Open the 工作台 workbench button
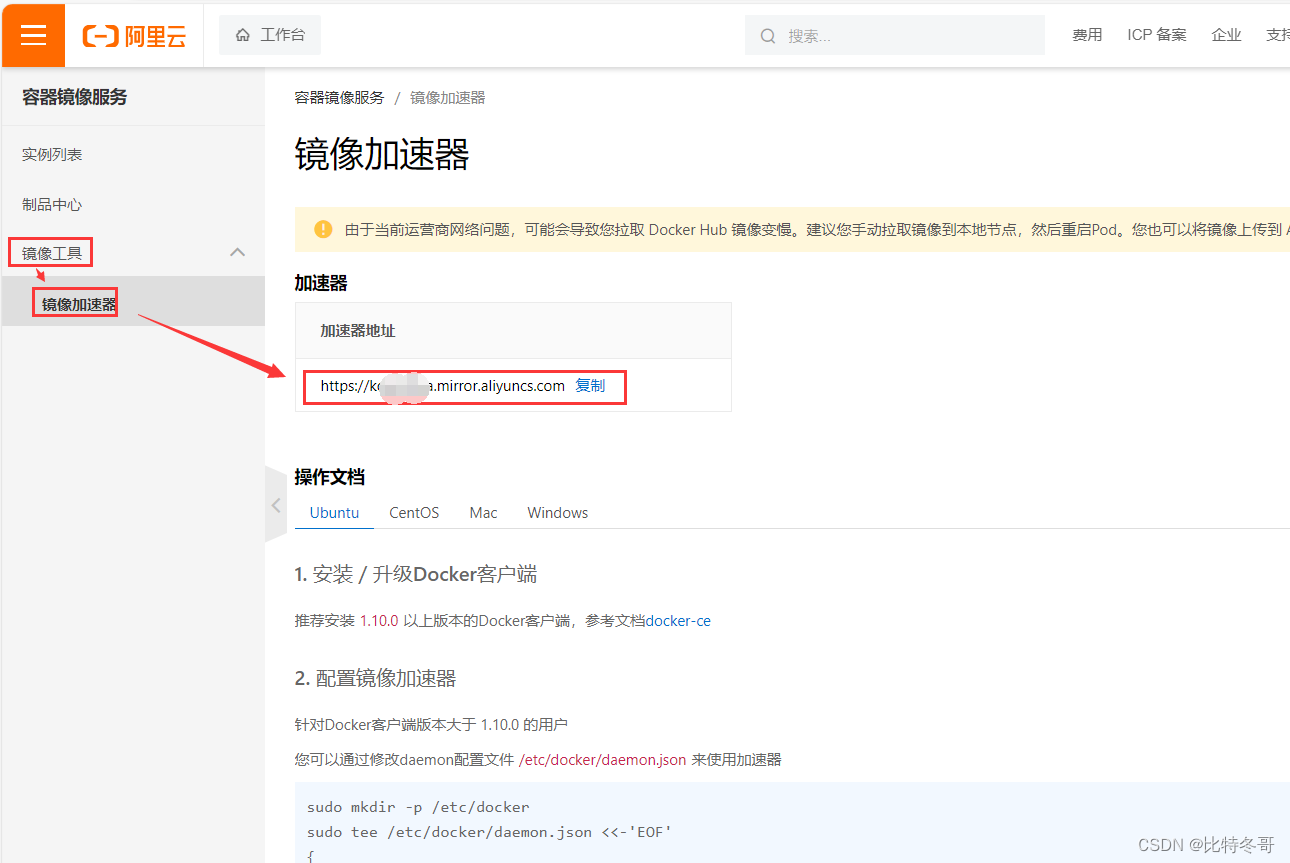 [x=270, y=35]
